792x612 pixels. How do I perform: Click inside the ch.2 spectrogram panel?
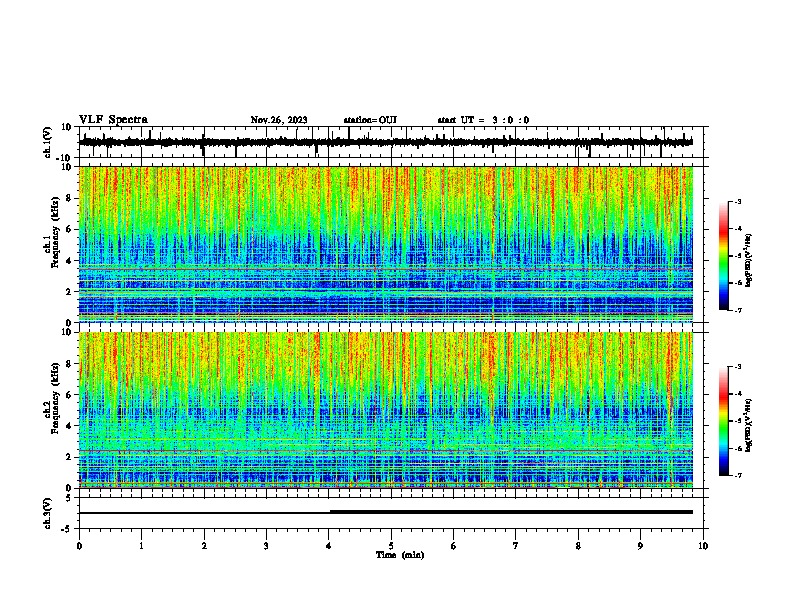click(386, 410)
